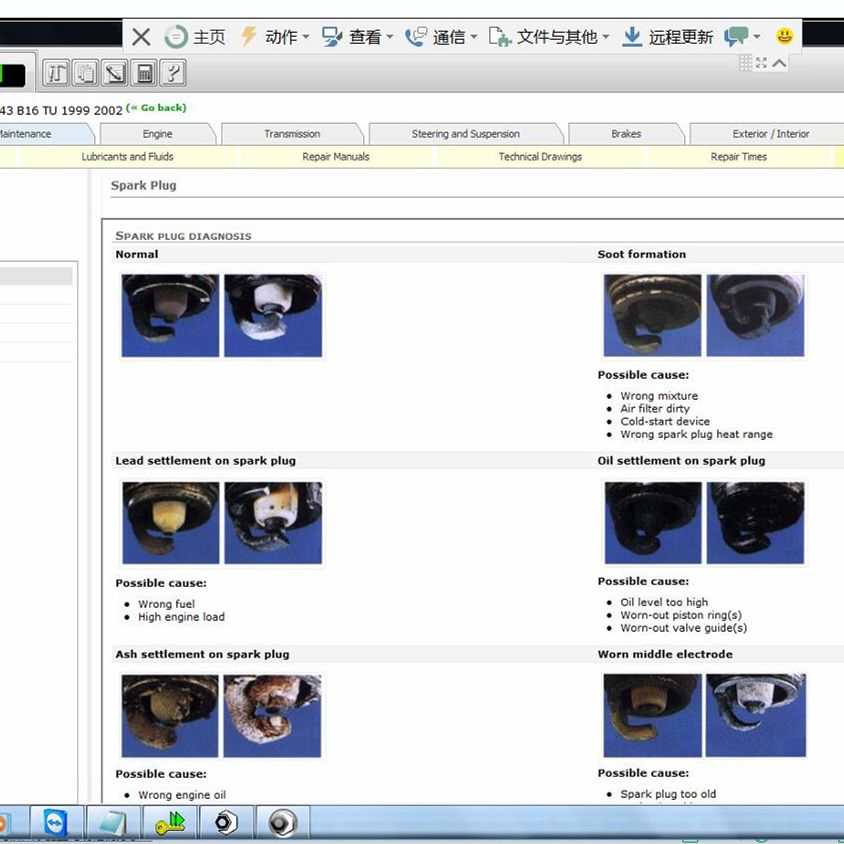Click the first Normal spark plug thumbnail
Image resolution: width=844 pixels, height=844 pixels.
pyautogui.click(x=169, y=315)
